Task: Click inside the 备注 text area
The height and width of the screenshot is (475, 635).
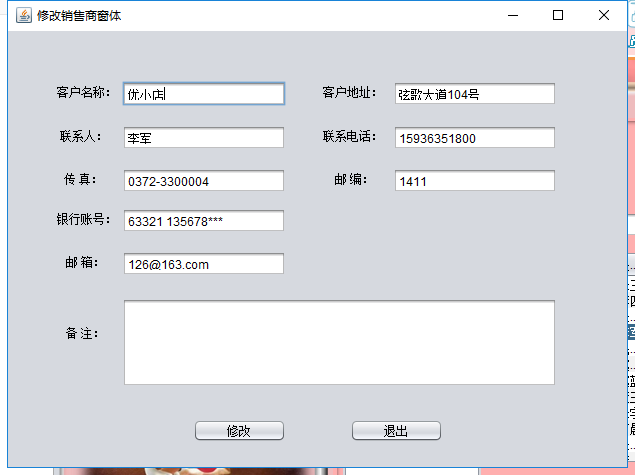Action: click(339, 342)
